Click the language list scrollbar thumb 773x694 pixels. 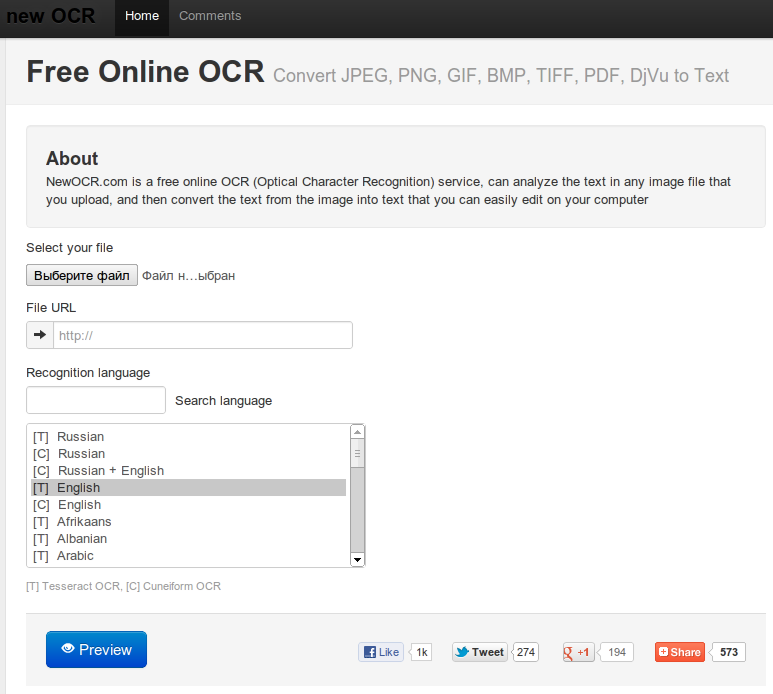click(x=357, y=453)
